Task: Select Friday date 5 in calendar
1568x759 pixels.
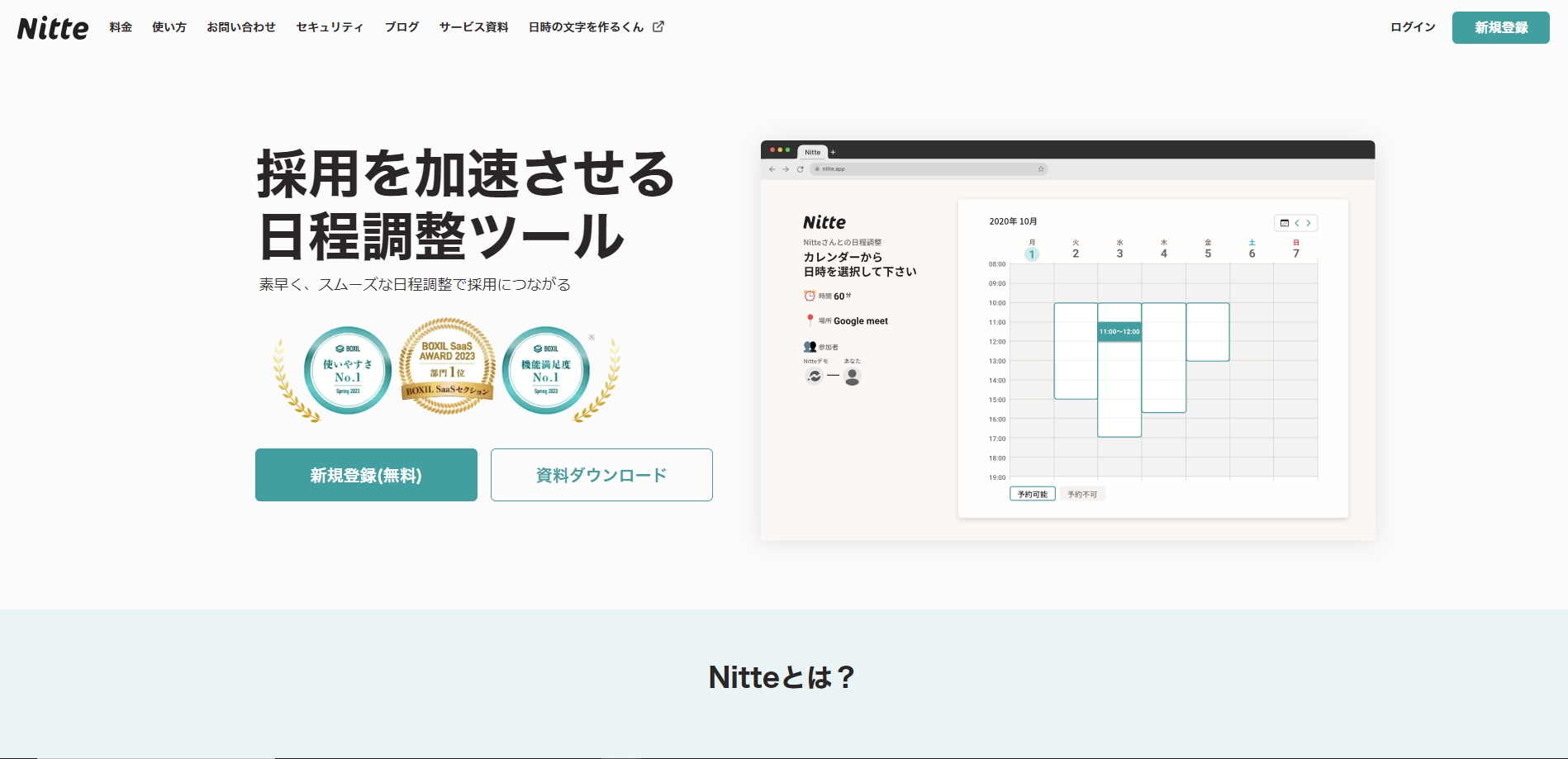Action: [1208, 254]
